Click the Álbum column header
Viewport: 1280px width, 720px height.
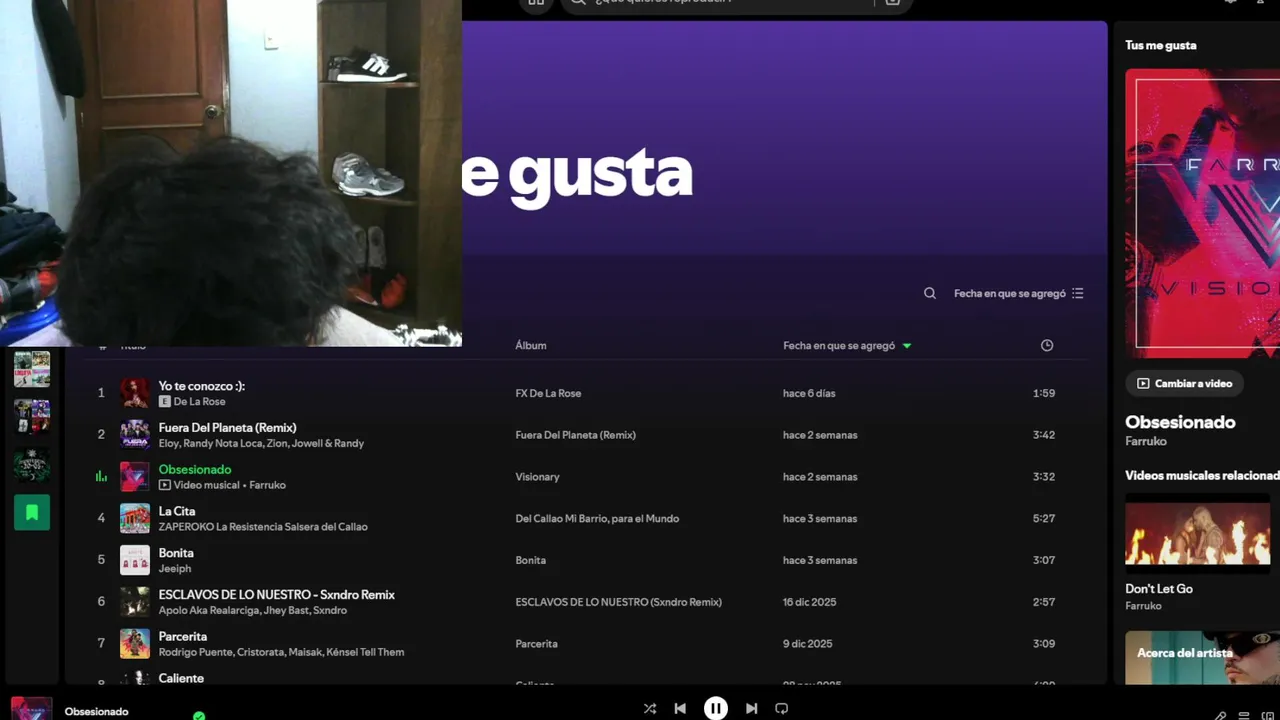point(531,345)
